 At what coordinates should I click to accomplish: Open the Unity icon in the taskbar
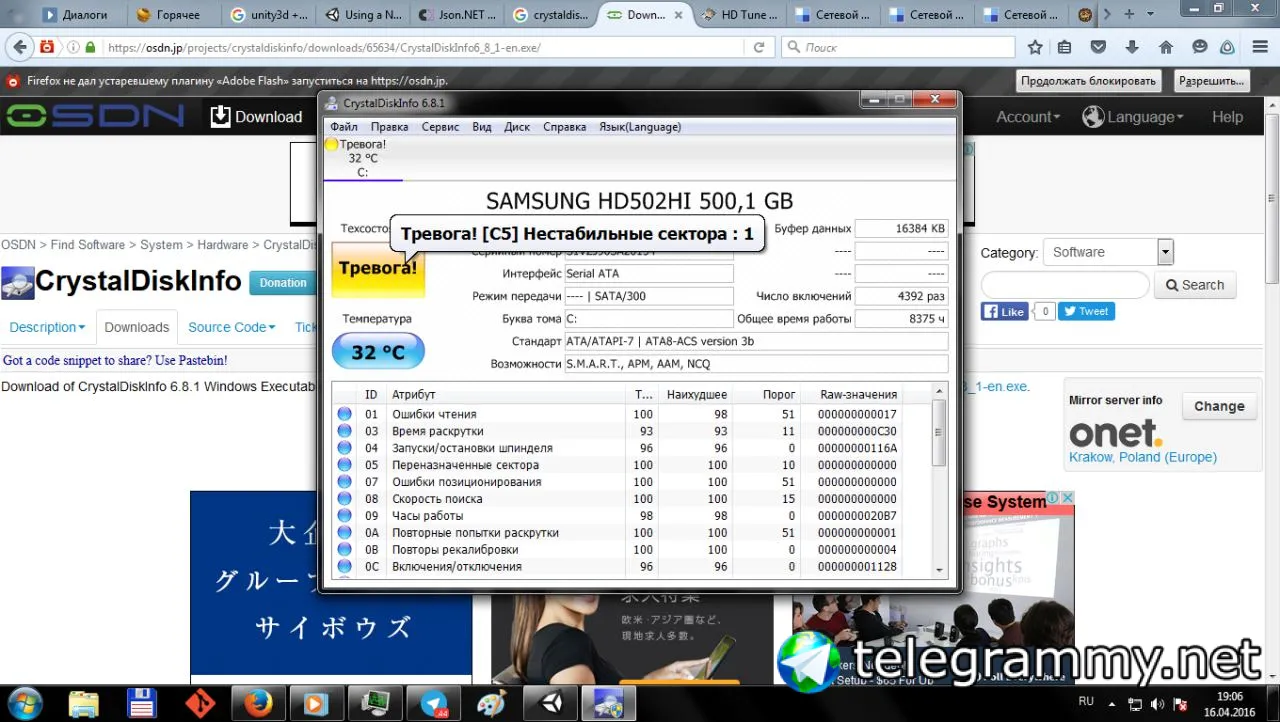[549, 703]
